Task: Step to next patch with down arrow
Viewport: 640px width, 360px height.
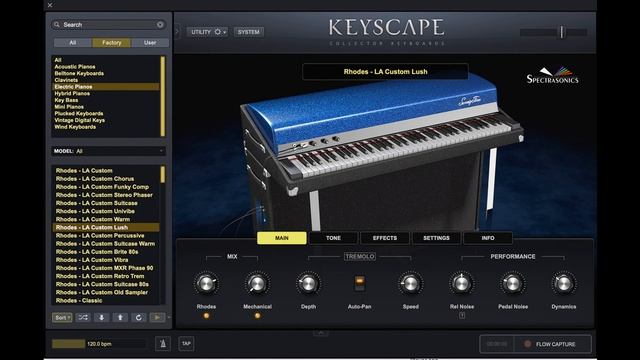Action: pyautogui.click(x=102, y=317)
